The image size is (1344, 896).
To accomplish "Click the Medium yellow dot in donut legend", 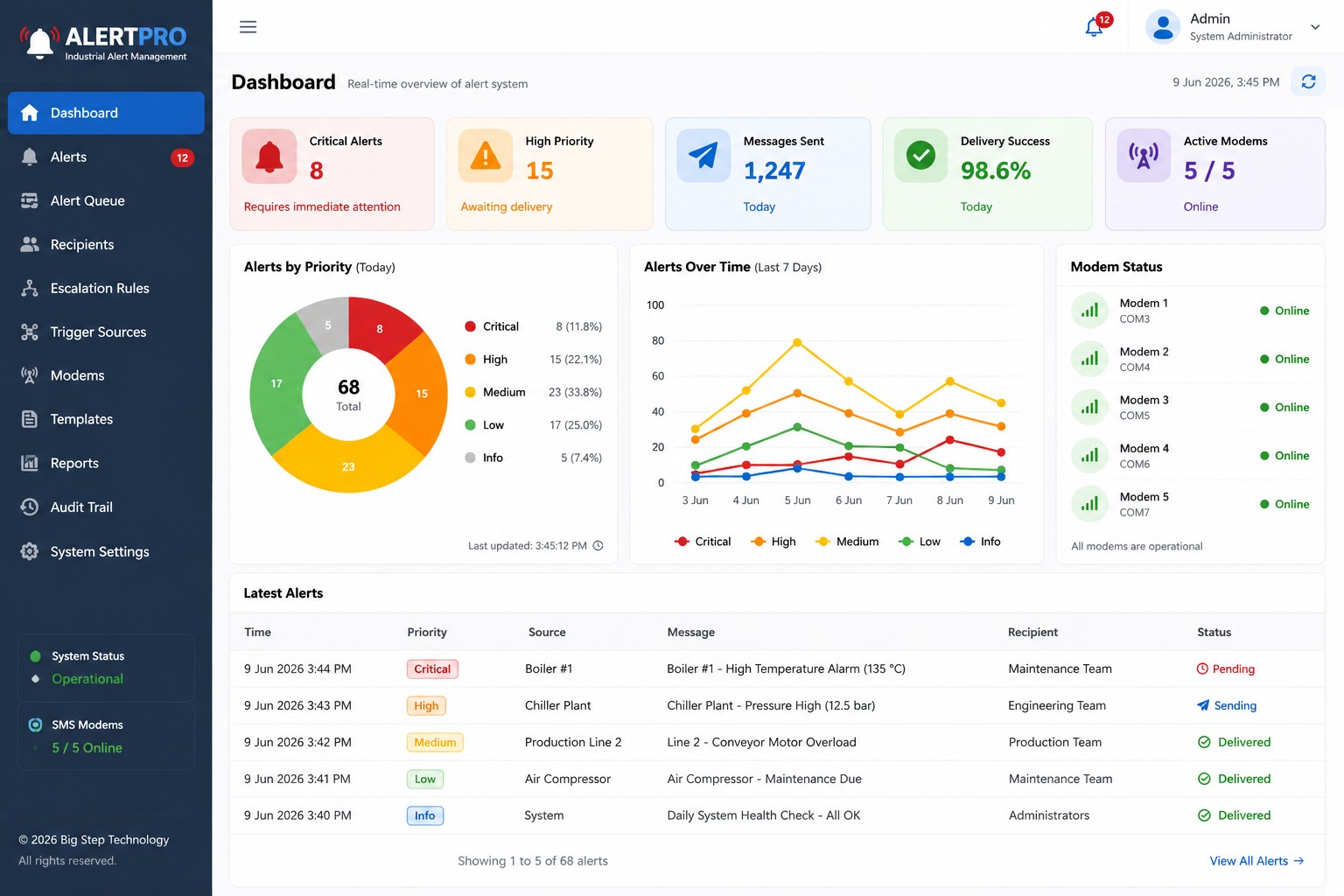I will click(x=470, y=392).
